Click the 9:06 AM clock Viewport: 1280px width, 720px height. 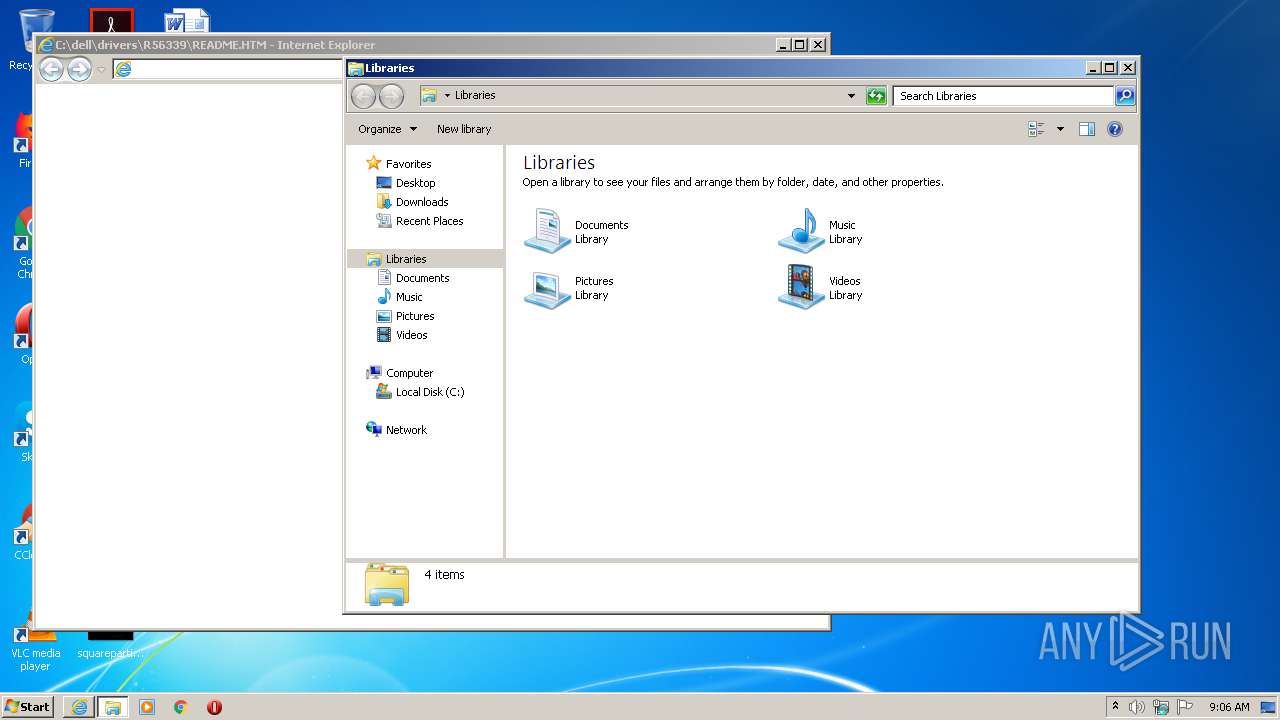click(1229, 707)
